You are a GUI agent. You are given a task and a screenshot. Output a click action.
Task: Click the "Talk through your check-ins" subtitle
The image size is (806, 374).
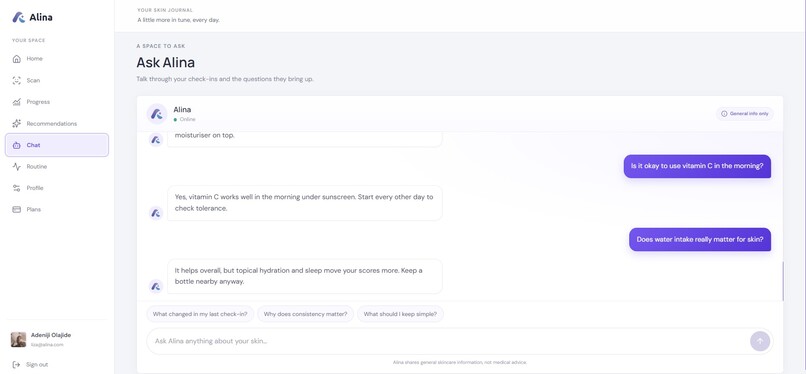pos(225,79)
